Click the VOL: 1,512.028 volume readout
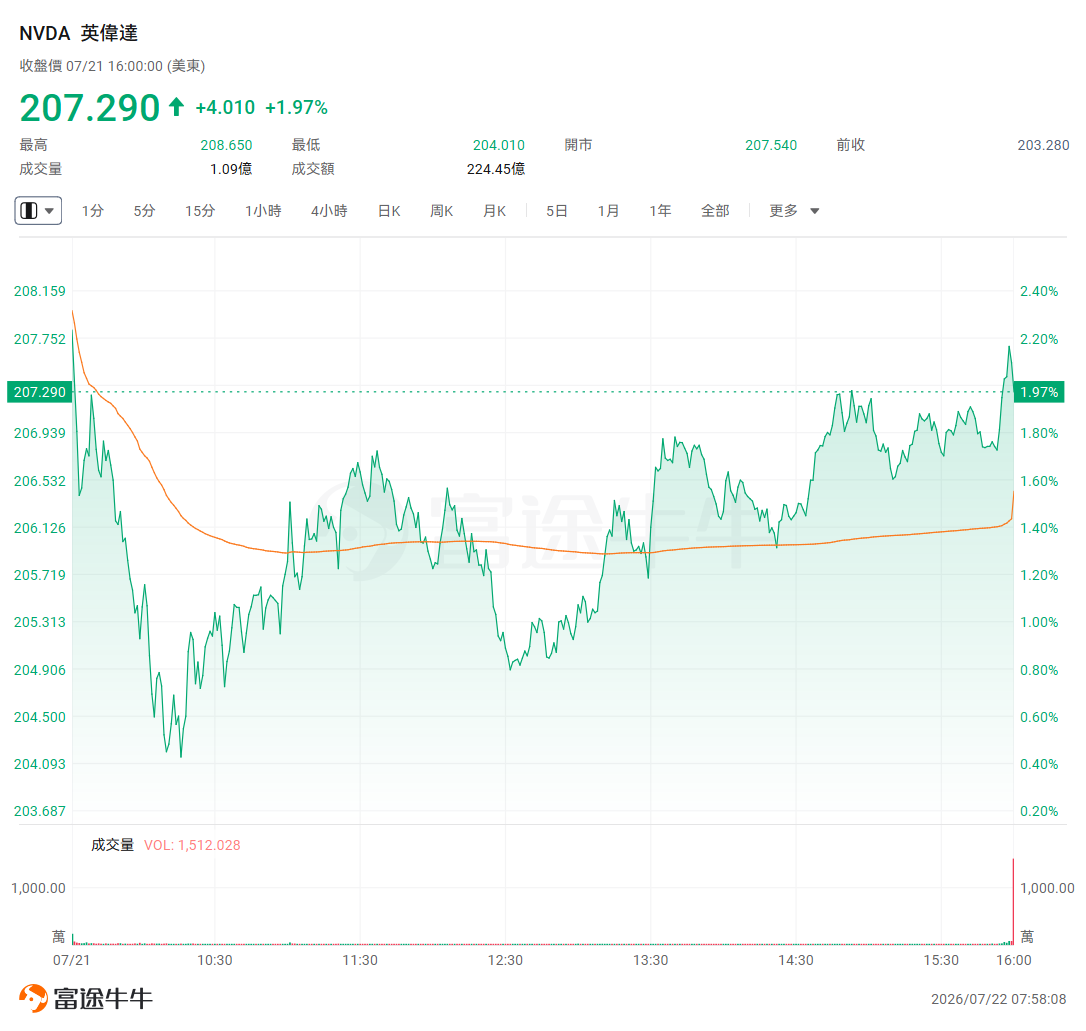The image size is (1086, 1031). (192, 845)
